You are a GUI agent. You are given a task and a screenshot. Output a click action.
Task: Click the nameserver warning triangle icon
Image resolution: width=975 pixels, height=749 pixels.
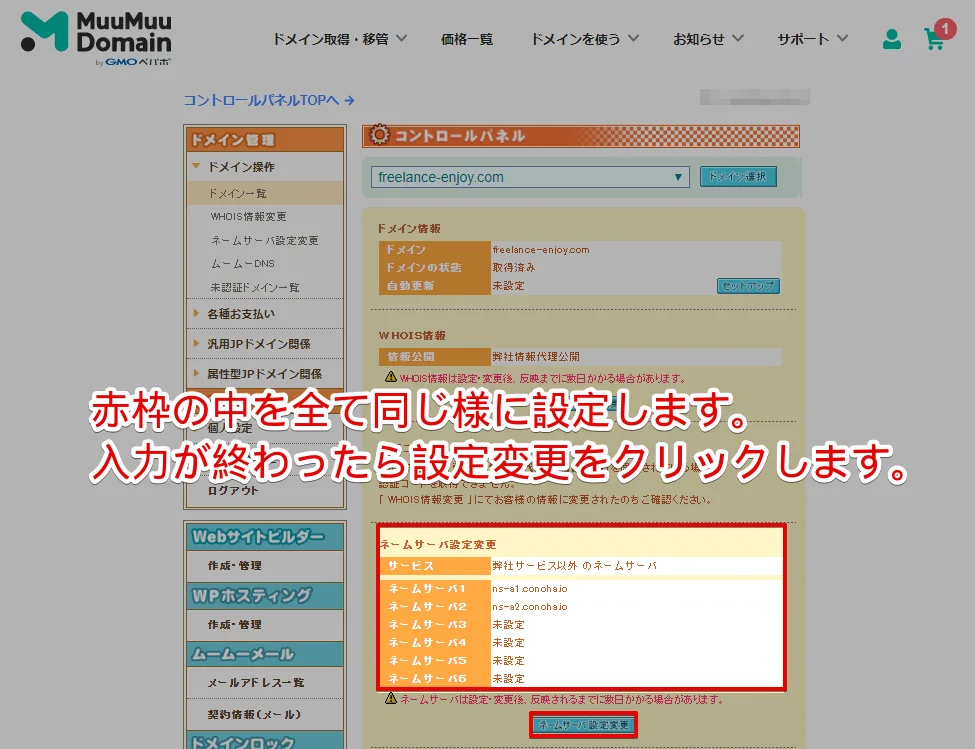click(390, 699)
